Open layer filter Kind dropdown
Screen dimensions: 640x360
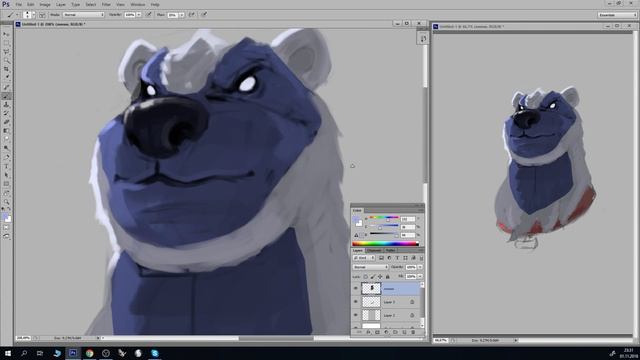pos(364,258)
